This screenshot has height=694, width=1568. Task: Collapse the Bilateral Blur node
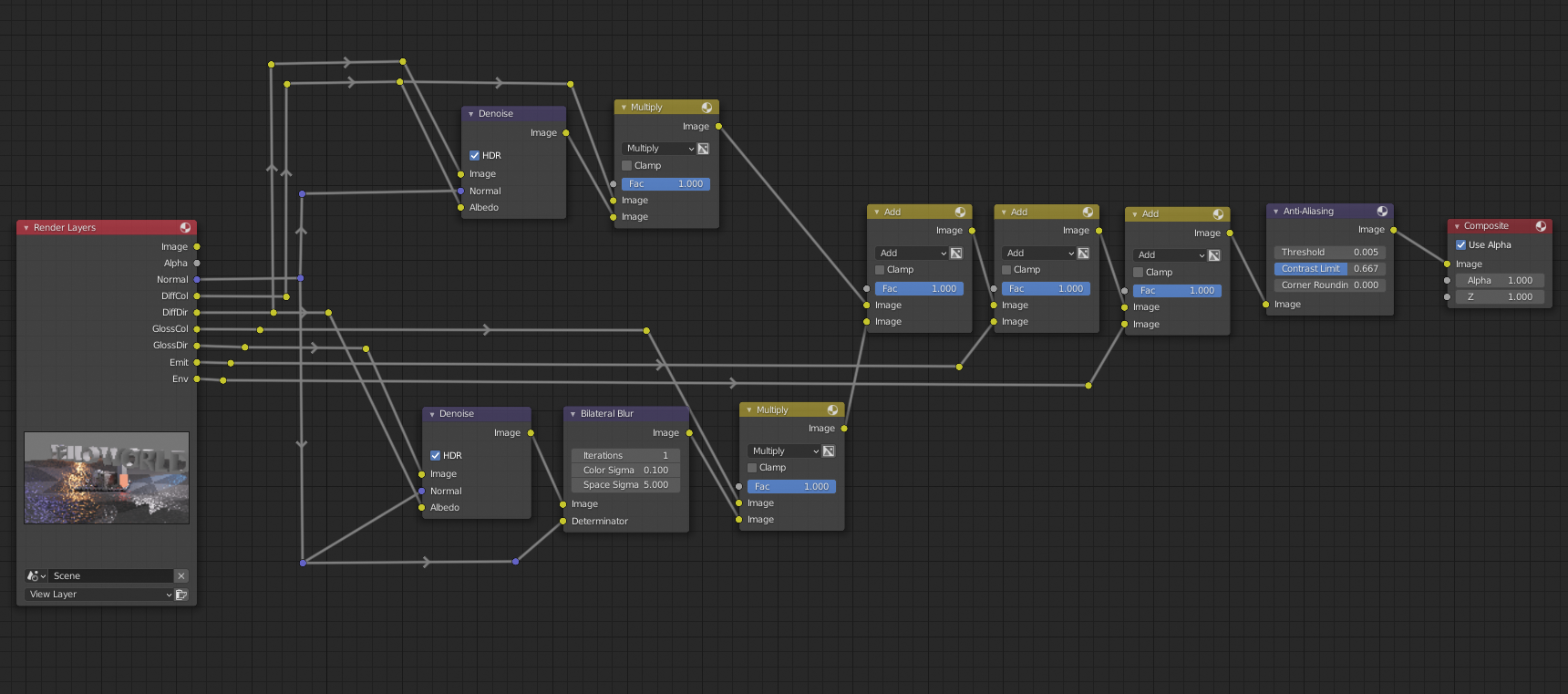coord(572,413)
